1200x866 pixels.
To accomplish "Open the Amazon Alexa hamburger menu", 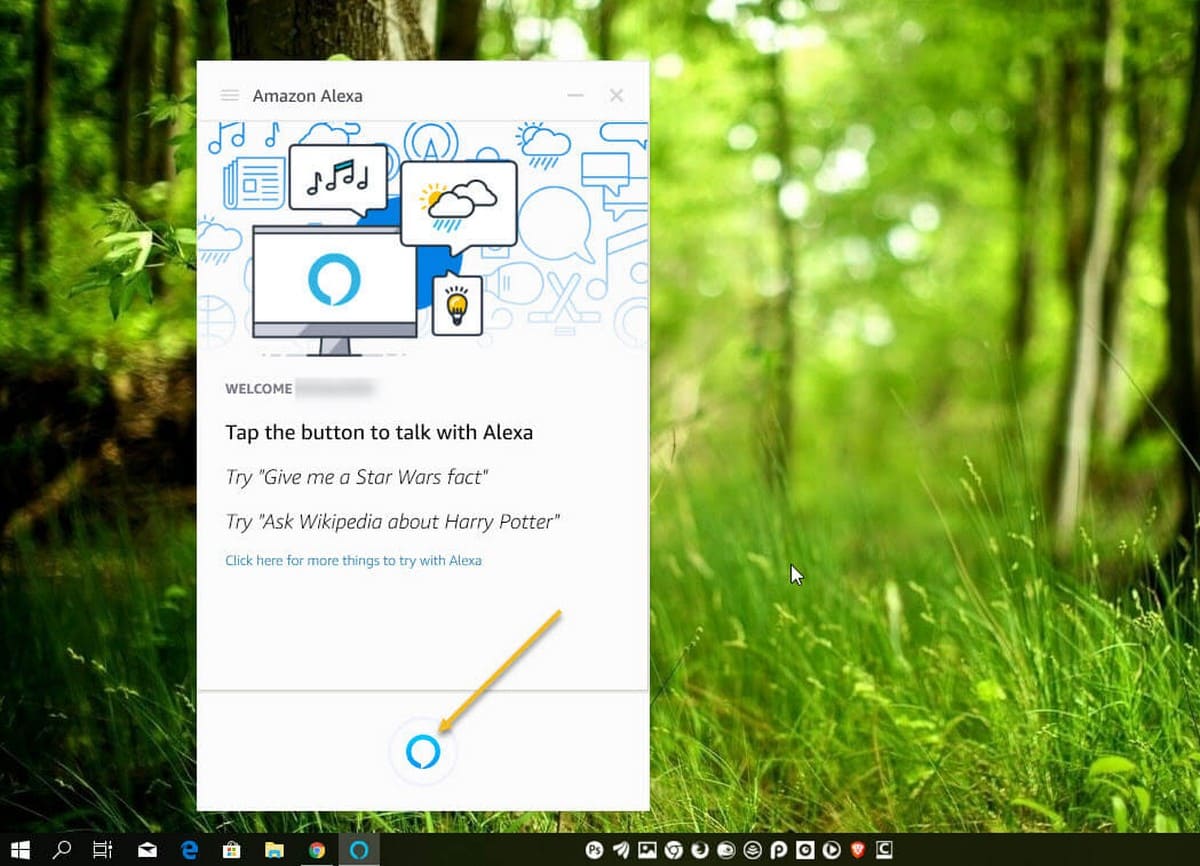I will tap(230, 96).
